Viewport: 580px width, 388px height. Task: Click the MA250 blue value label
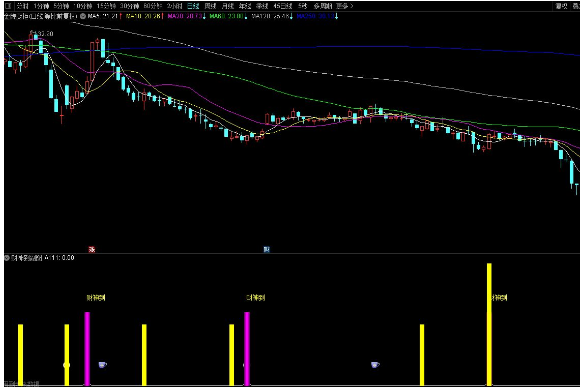click(x=317, y=16)
